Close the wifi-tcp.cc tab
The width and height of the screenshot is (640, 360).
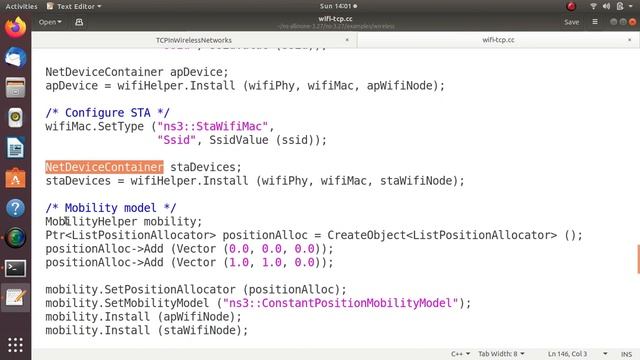click(x=629, y=40)
